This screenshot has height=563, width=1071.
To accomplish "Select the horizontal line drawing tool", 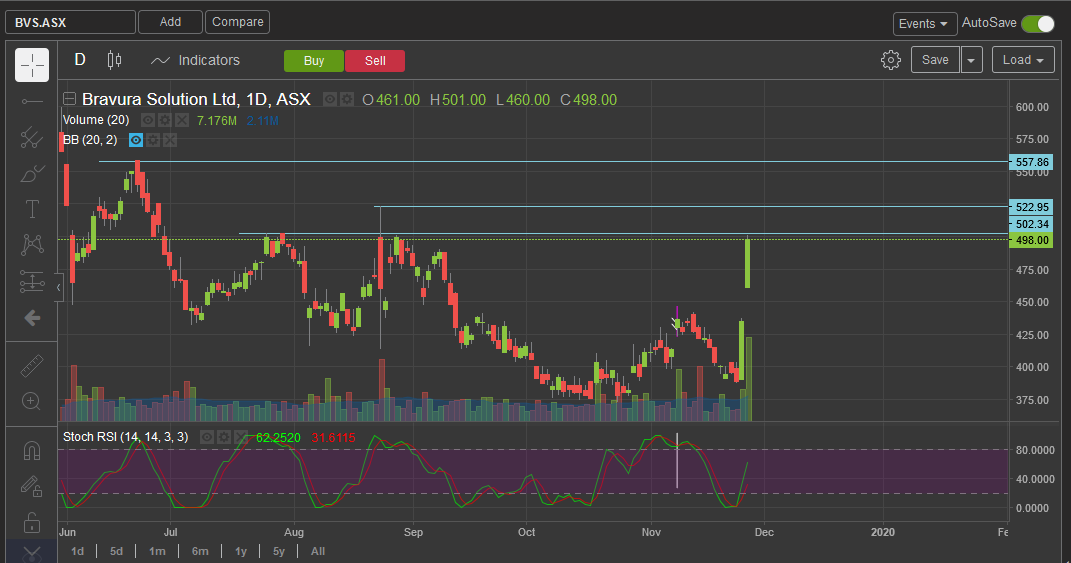I will (x=32, y=102).
